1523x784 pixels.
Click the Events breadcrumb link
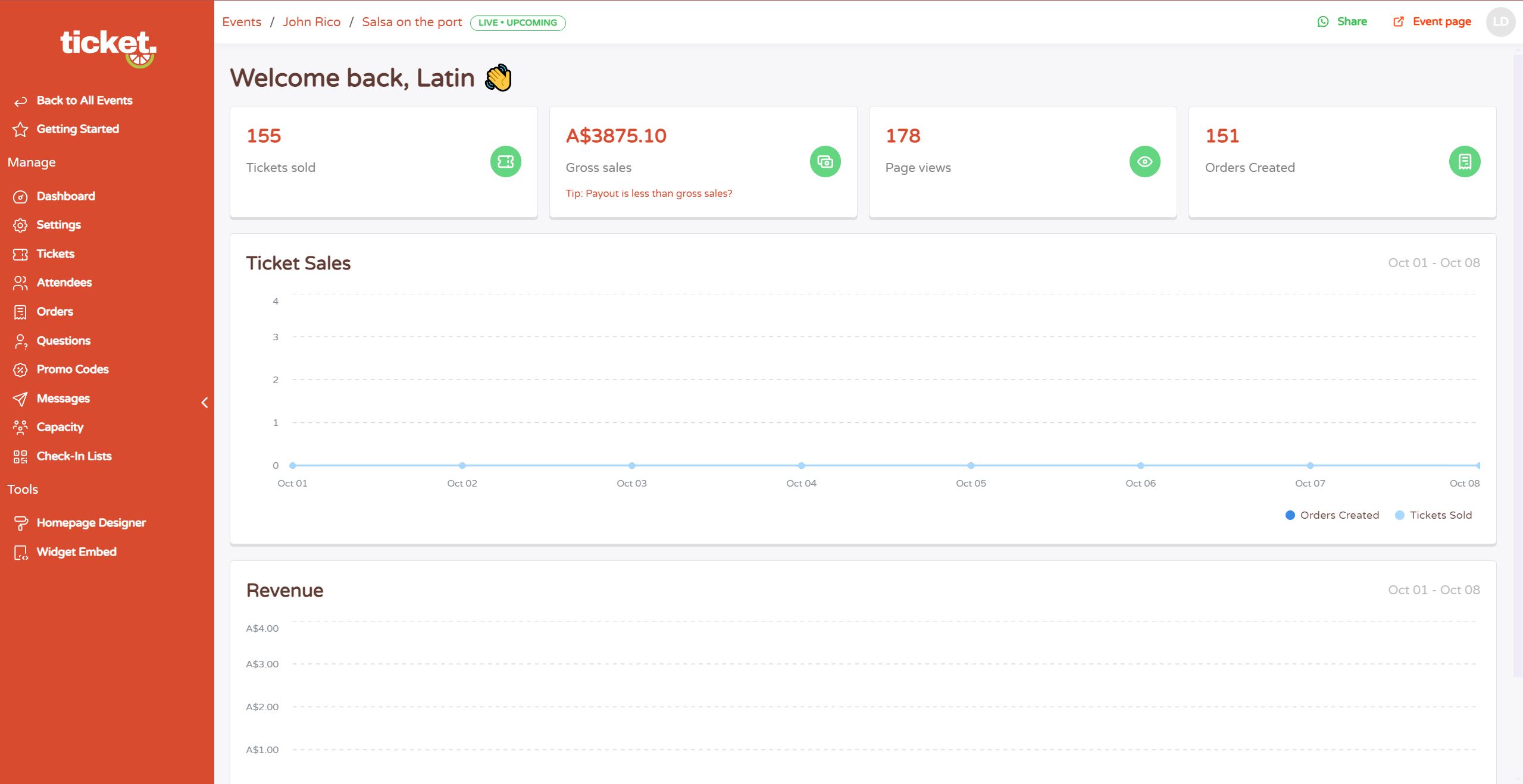point(242,22)
